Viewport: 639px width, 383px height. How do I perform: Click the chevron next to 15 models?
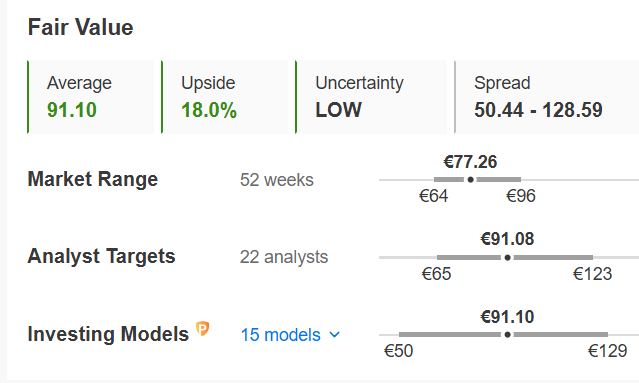pos(334,335)
